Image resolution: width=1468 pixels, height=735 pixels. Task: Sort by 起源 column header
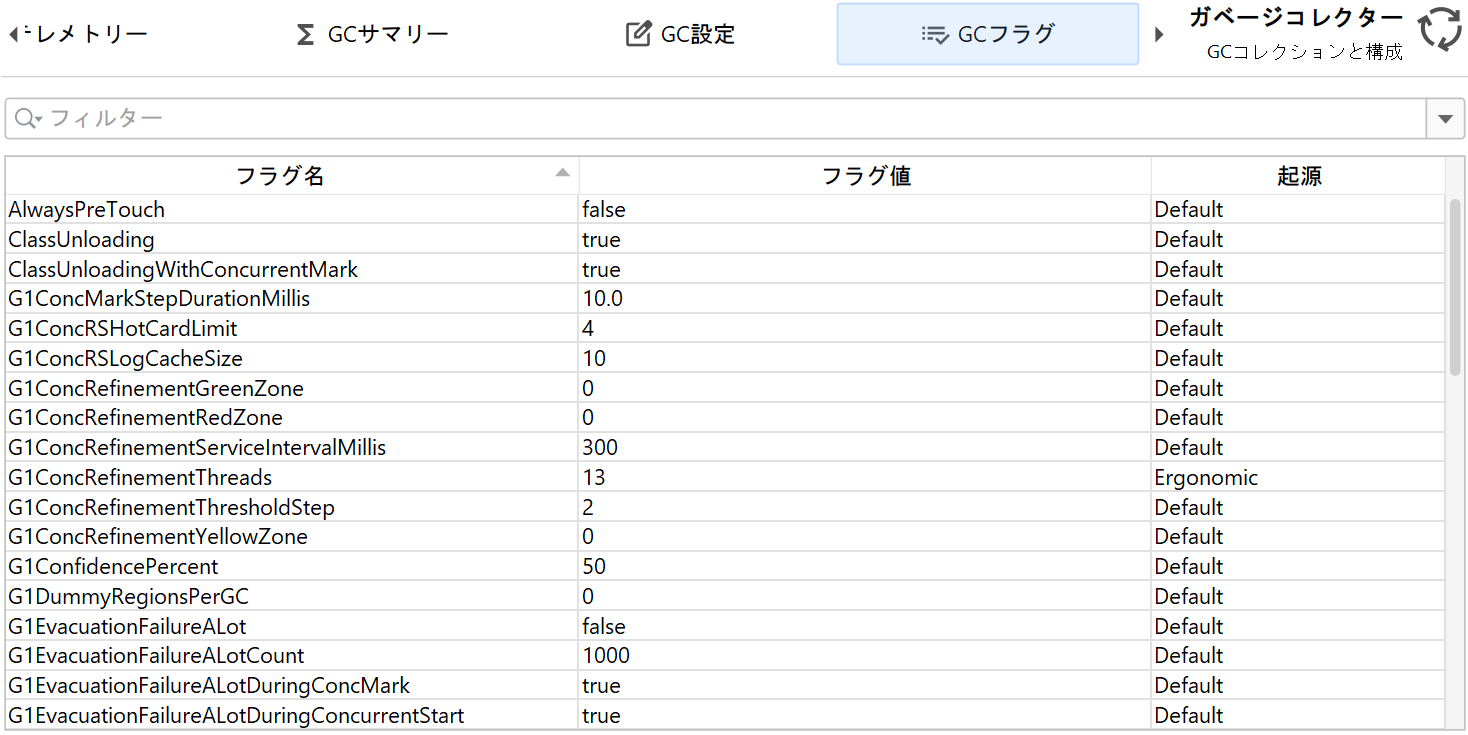1298,176
